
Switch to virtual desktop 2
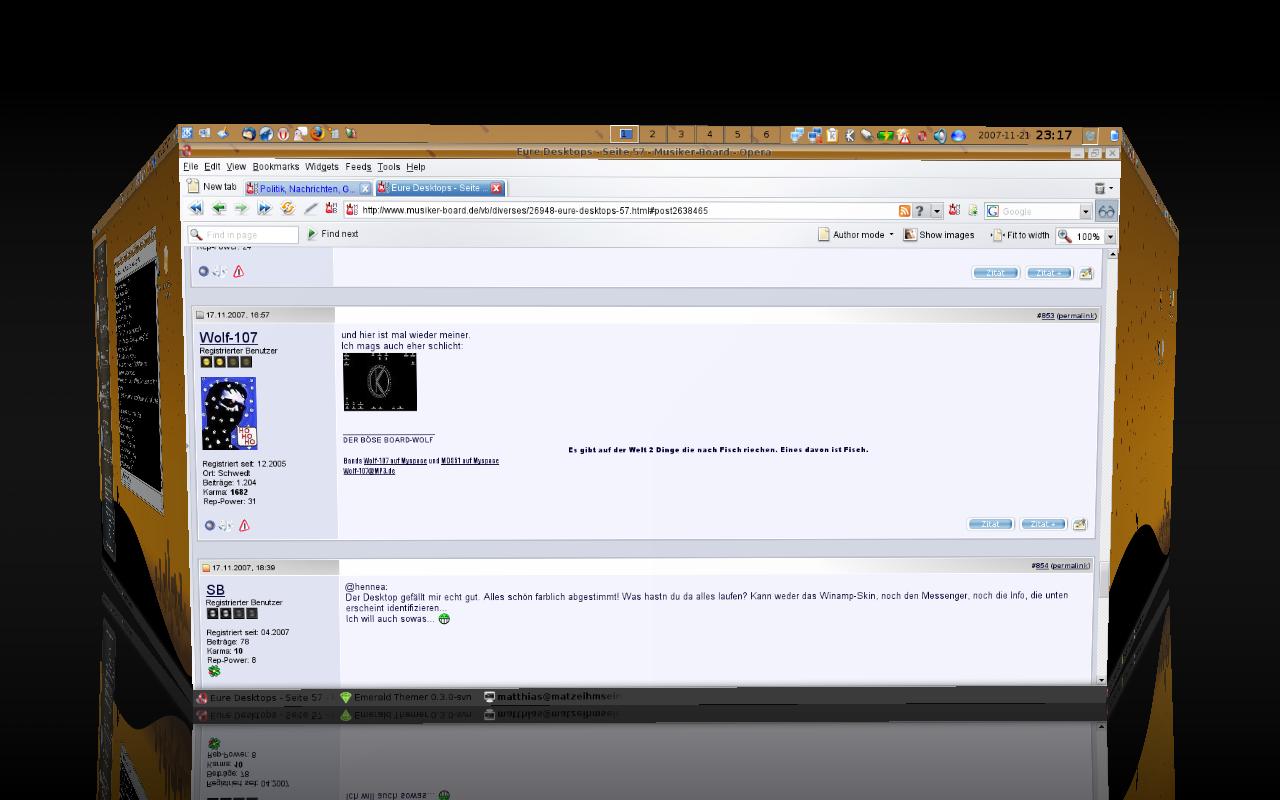click(x=653, y=134)
